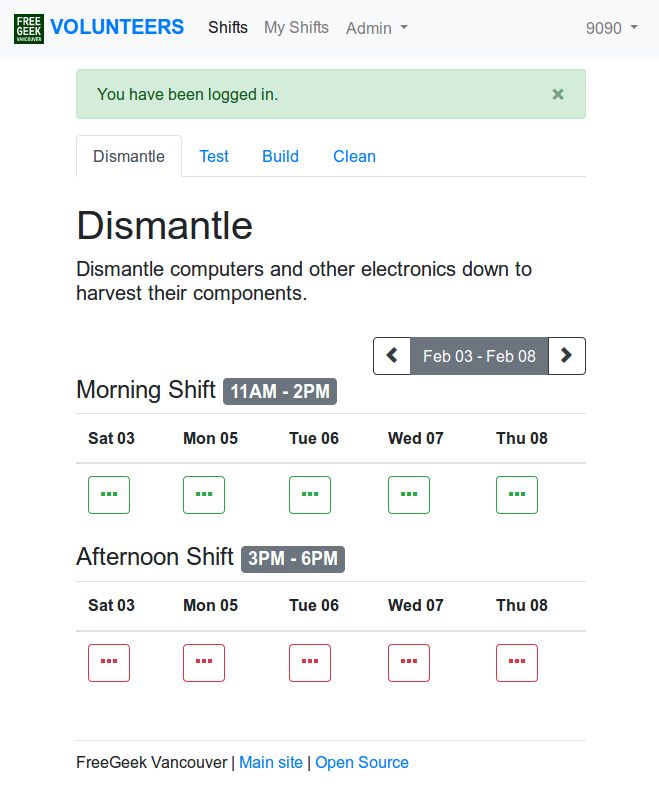
Task: Expand the Admin dropdown menu
Action: click(x=377, y=28)
